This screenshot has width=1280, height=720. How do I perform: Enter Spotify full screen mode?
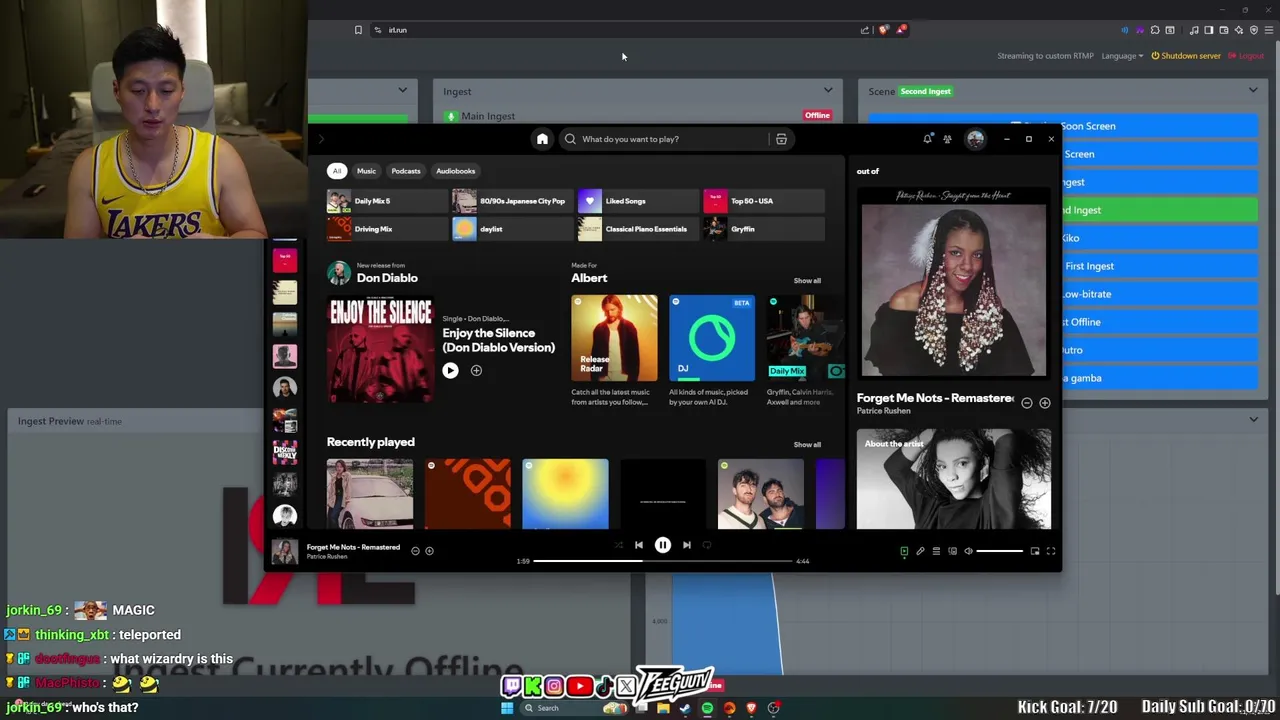[x=1051, y=551]
